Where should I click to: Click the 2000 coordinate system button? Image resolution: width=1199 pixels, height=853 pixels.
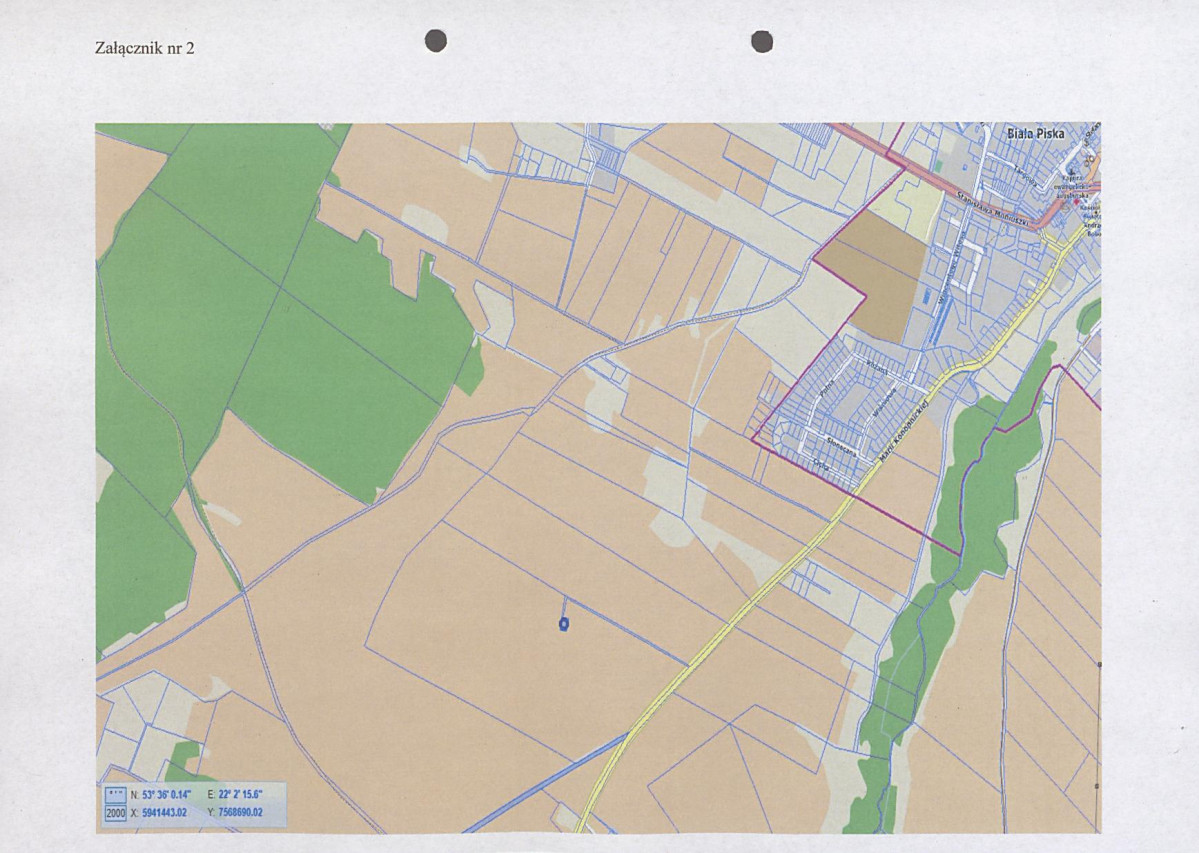(115, 813)
